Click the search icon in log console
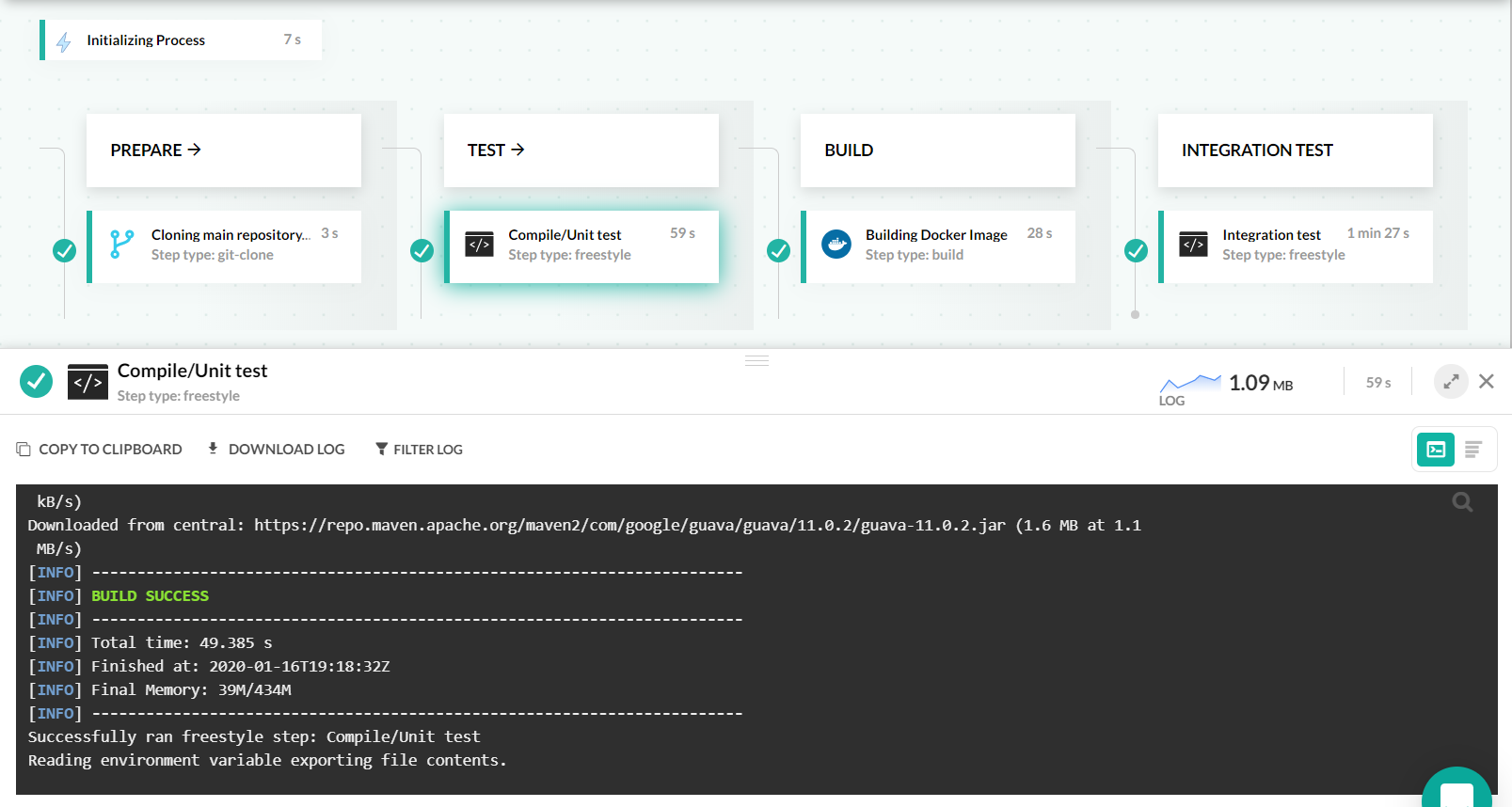Image resolution: width=1512 pixels, height=807 pixels. (x=1462, y=502)
